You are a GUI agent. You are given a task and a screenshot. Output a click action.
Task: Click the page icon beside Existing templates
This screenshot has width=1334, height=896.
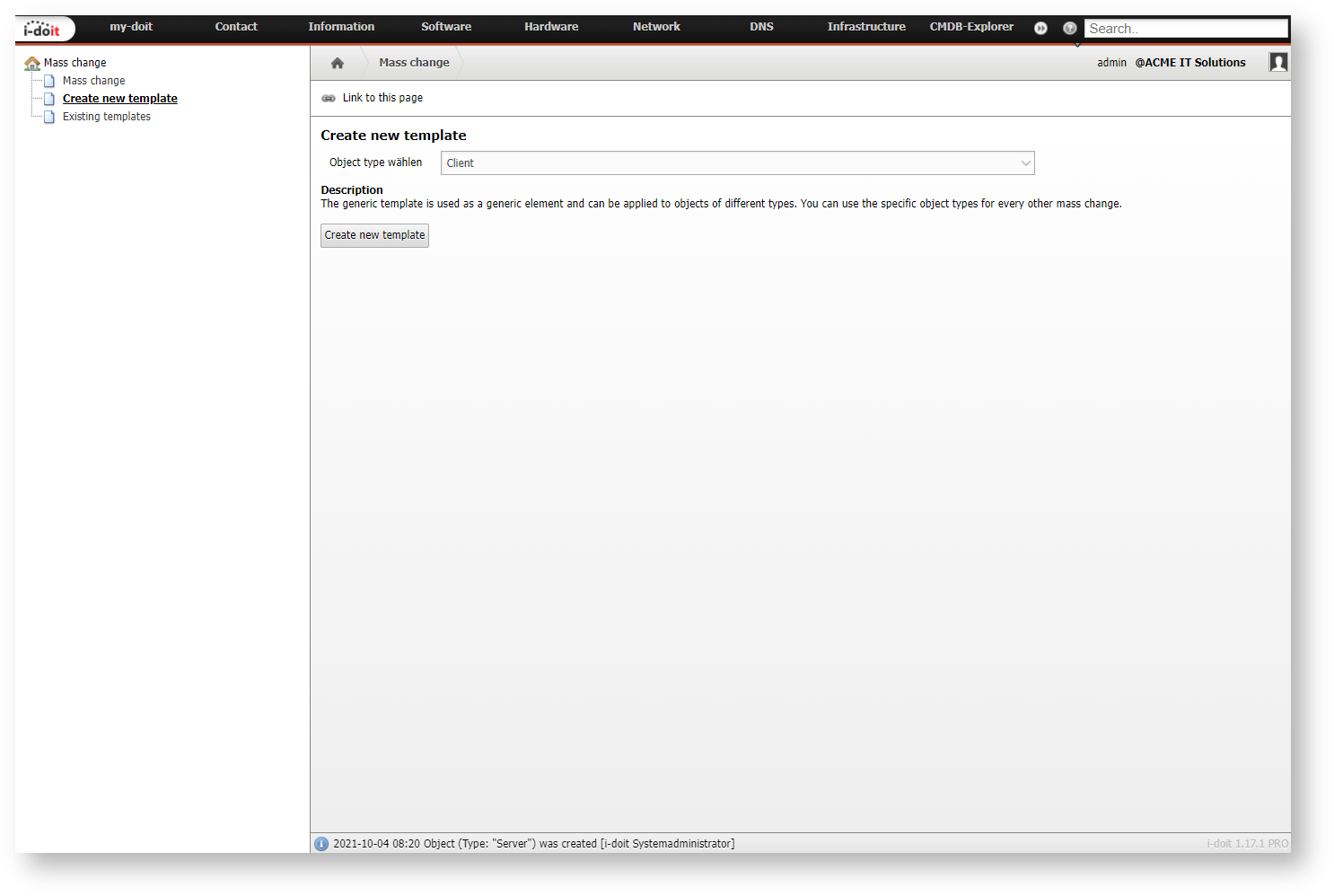click(x=49, y=117)
